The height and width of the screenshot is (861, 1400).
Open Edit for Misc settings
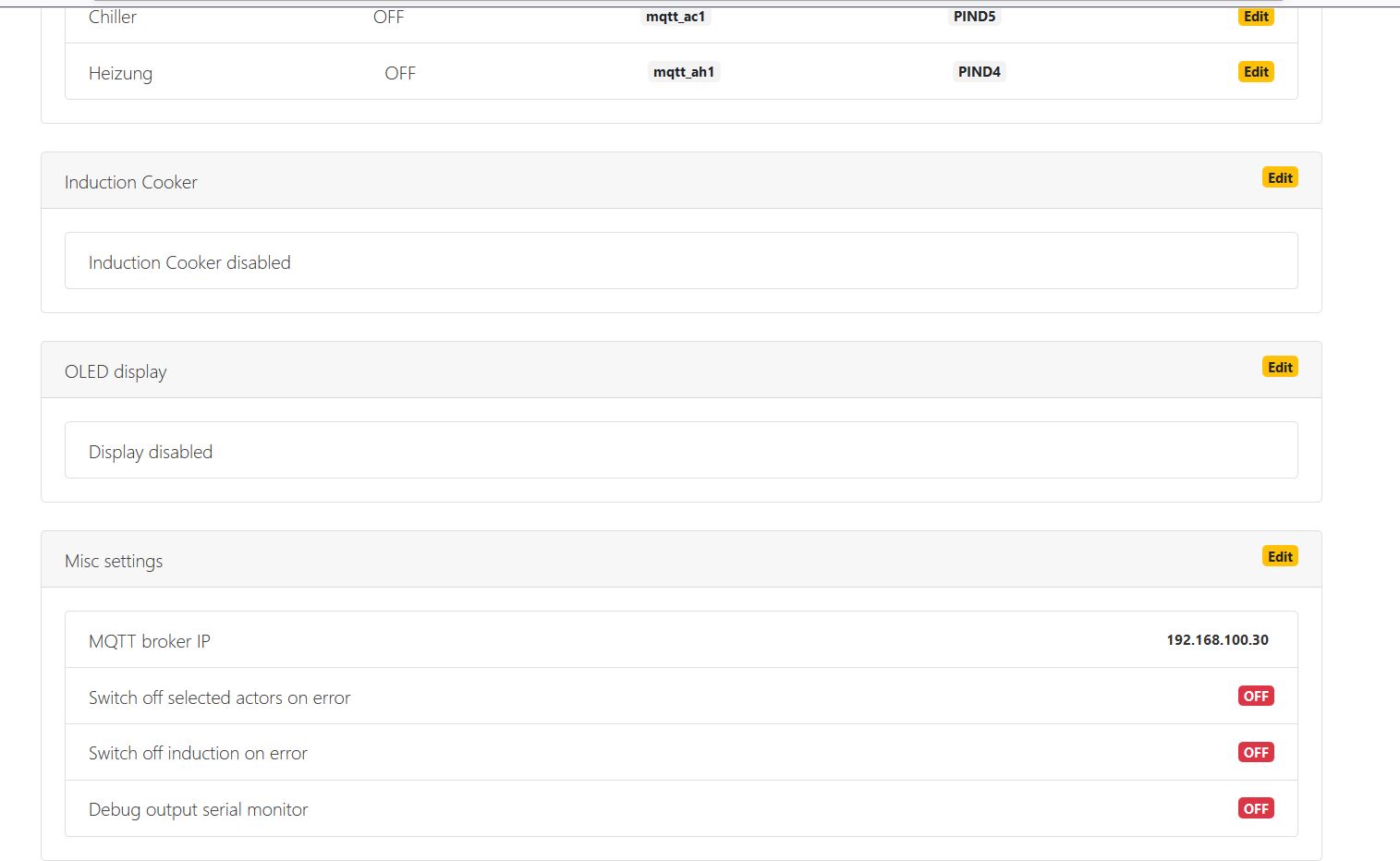tap(1280, 557)
